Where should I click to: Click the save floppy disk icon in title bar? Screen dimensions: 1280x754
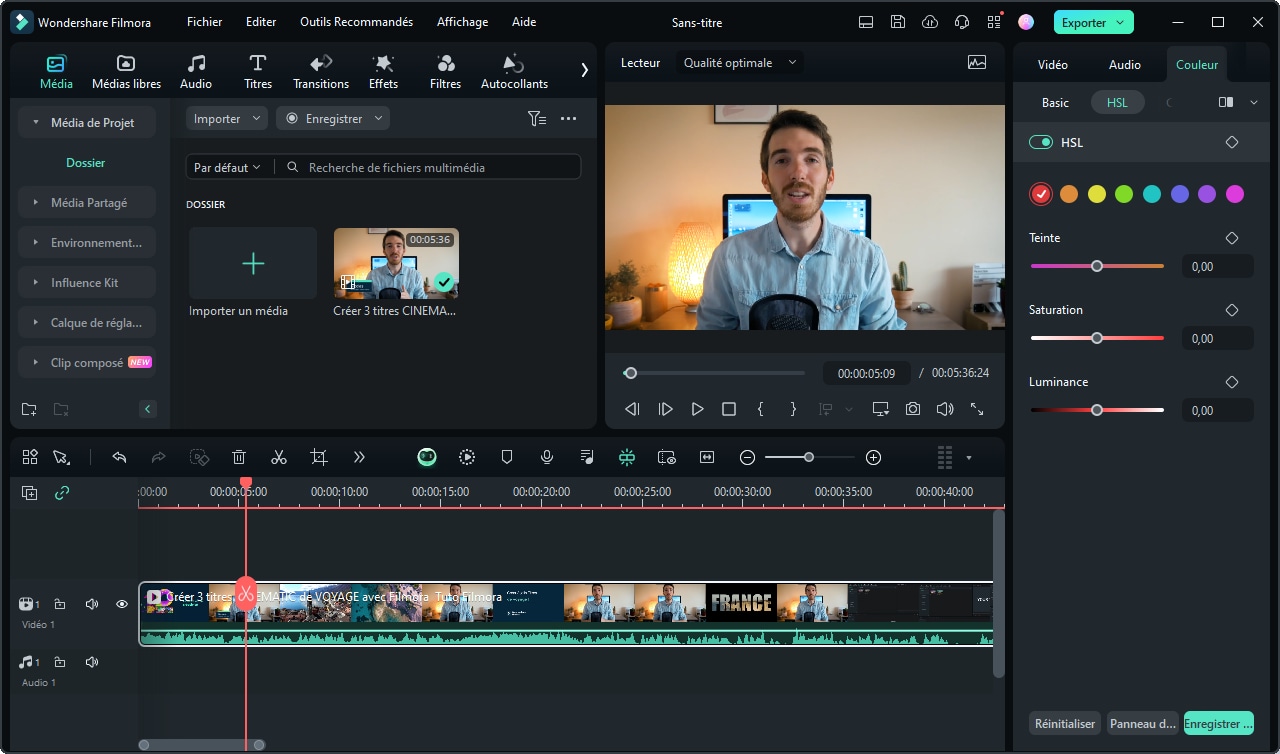coord(898,22)
